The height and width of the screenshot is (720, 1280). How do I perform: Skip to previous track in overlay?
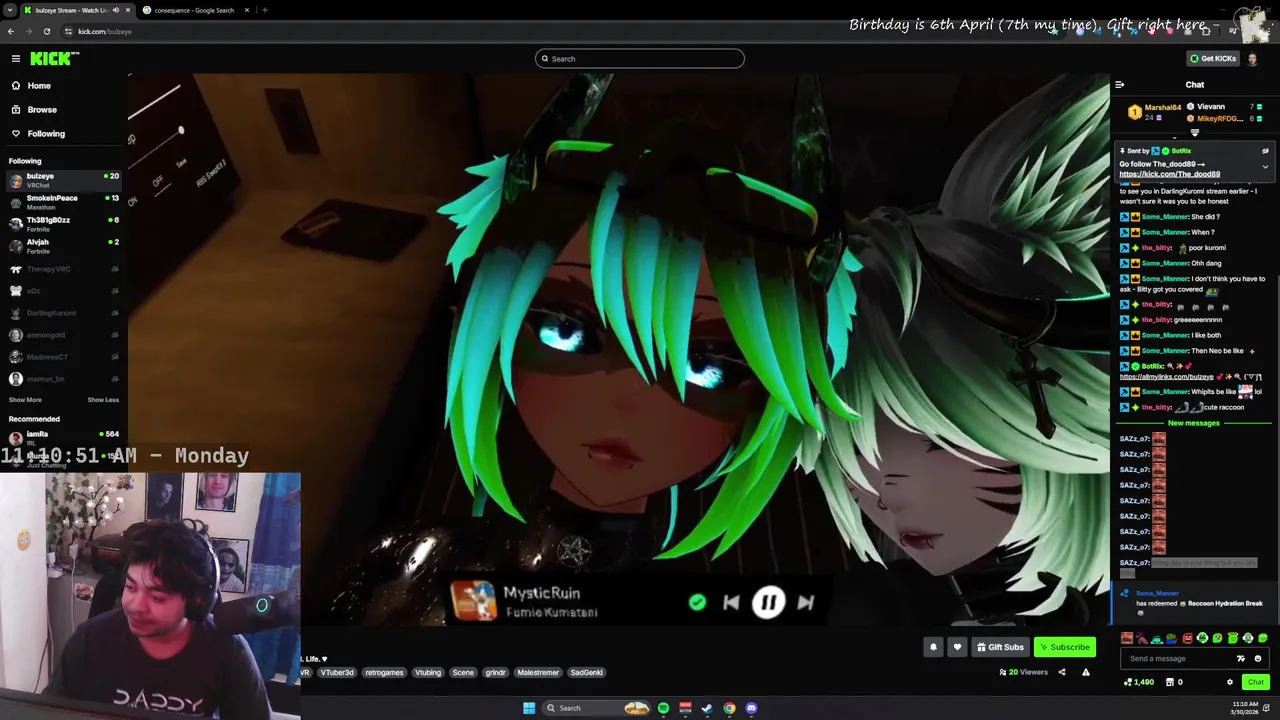point(731,602)
